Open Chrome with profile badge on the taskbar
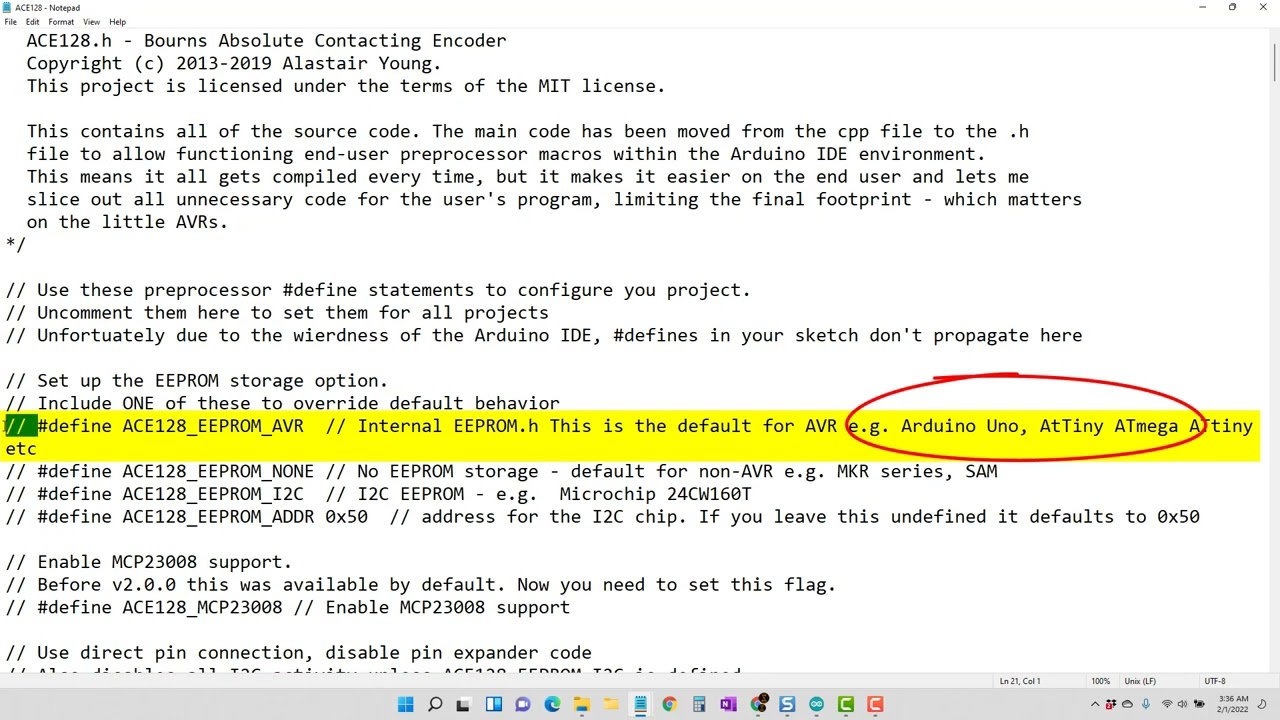This screenshot has height=720, width=1280. [757, 704]
